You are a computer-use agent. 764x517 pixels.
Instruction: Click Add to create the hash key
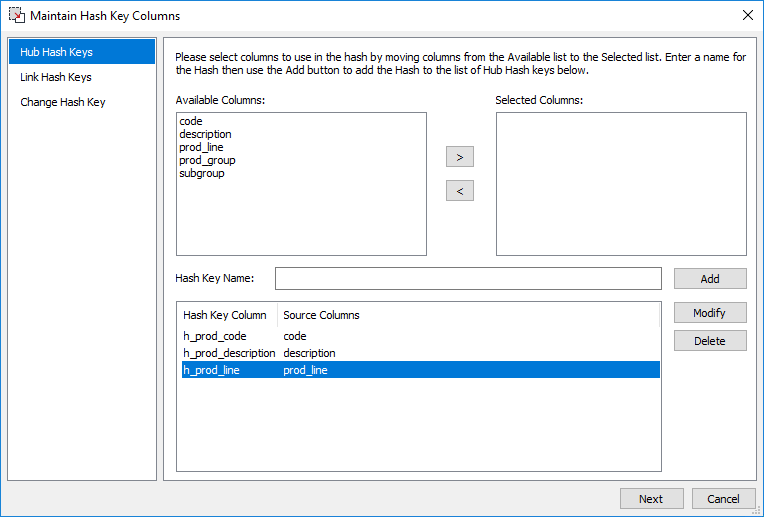(710, 279)
